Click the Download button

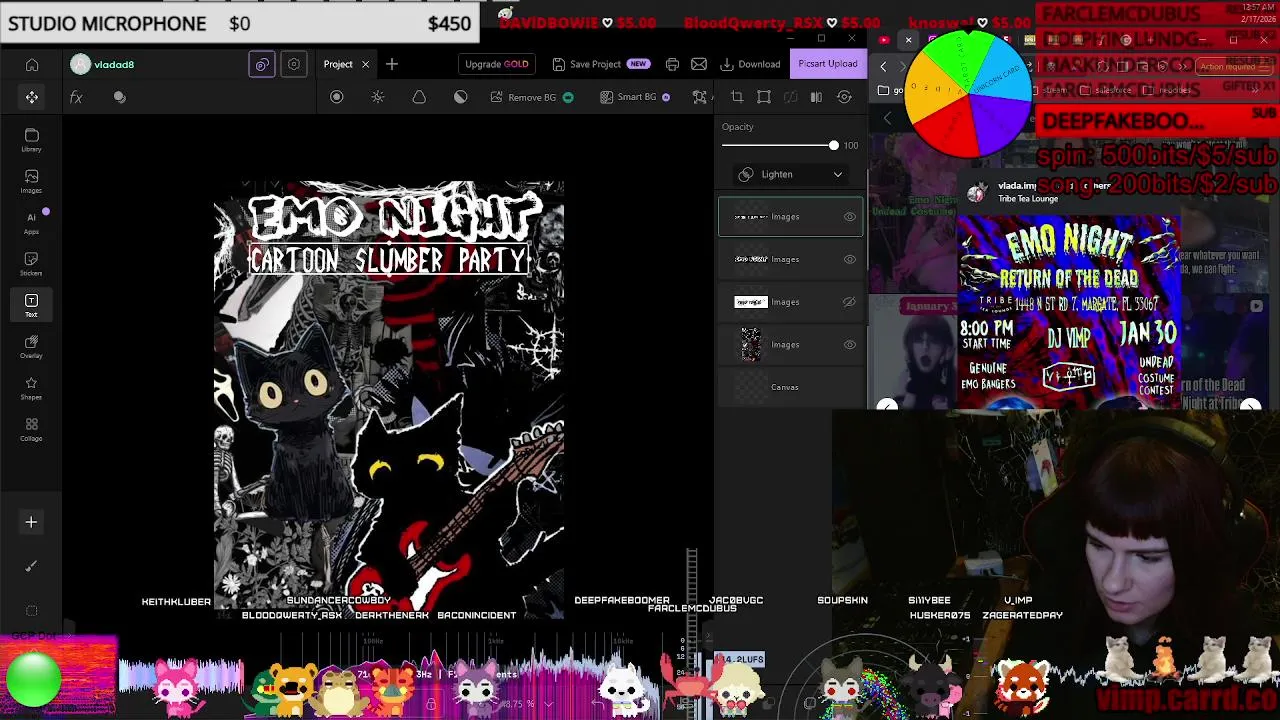750,64
